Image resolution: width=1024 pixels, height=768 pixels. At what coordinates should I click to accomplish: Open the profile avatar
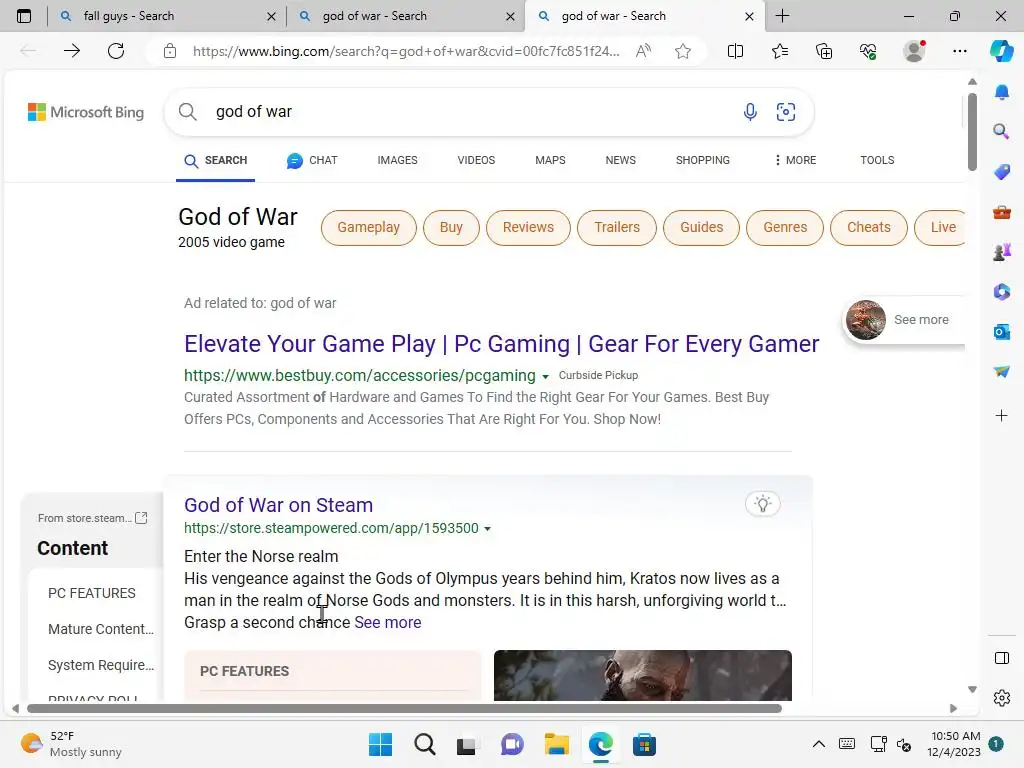point(914,51)
